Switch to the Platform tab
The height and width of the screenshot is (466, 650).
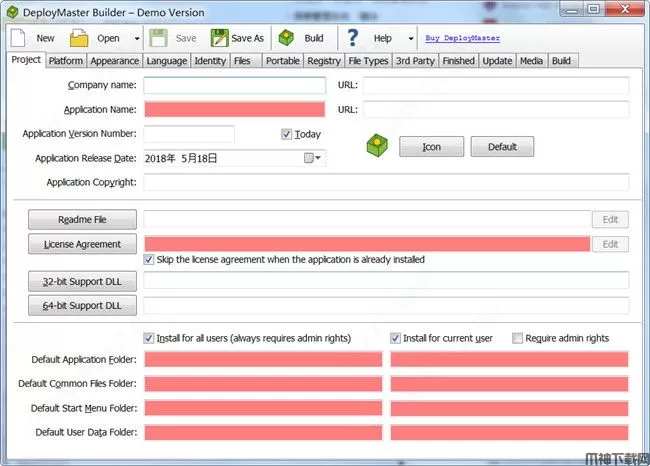pos(65,61)
